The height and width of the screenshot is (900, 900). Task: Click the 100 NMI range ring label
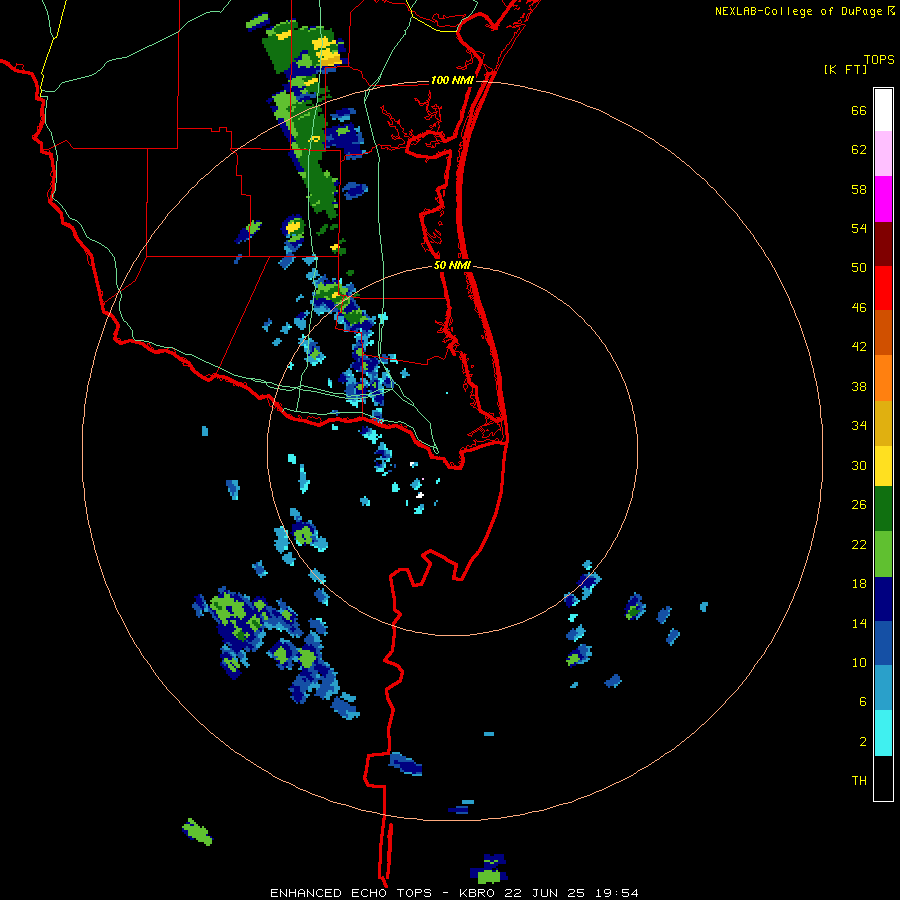452,80
